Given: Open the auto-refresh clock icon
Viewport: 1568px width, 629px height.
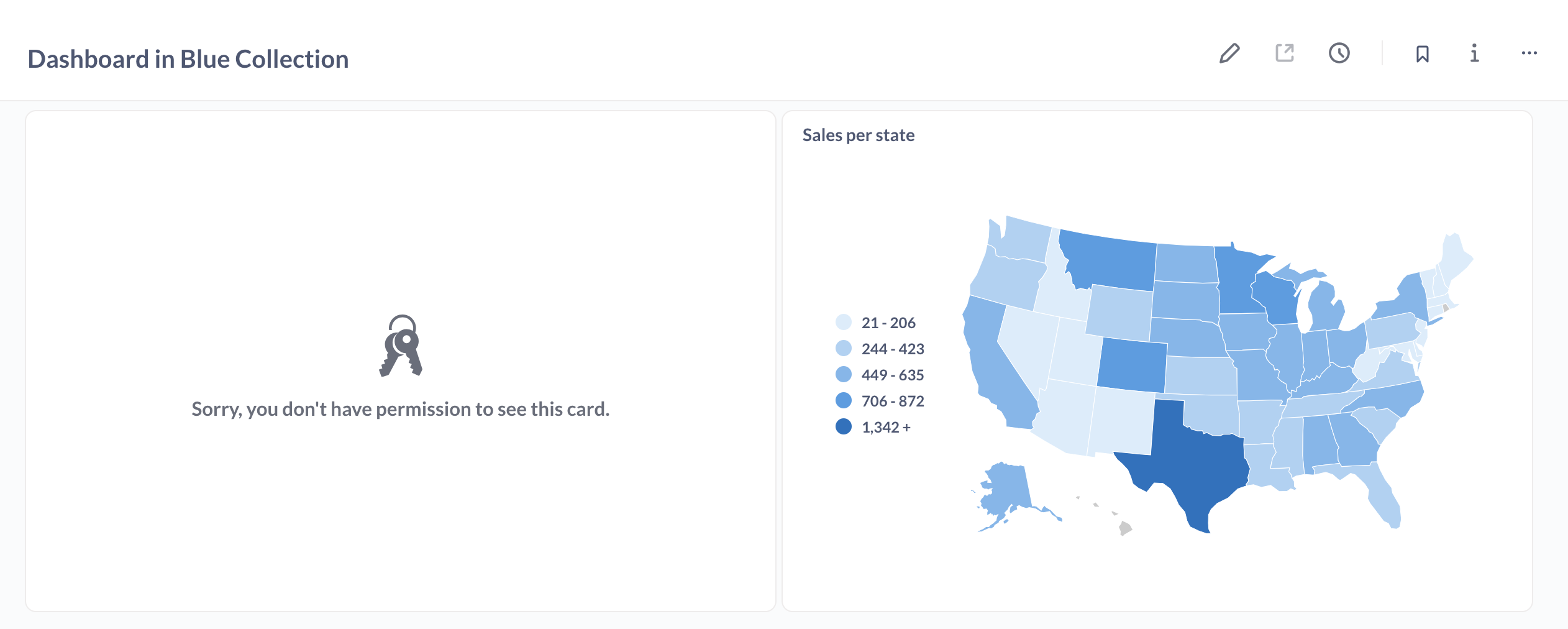Looking at the screenshot, I should [x=1340, y=54].
